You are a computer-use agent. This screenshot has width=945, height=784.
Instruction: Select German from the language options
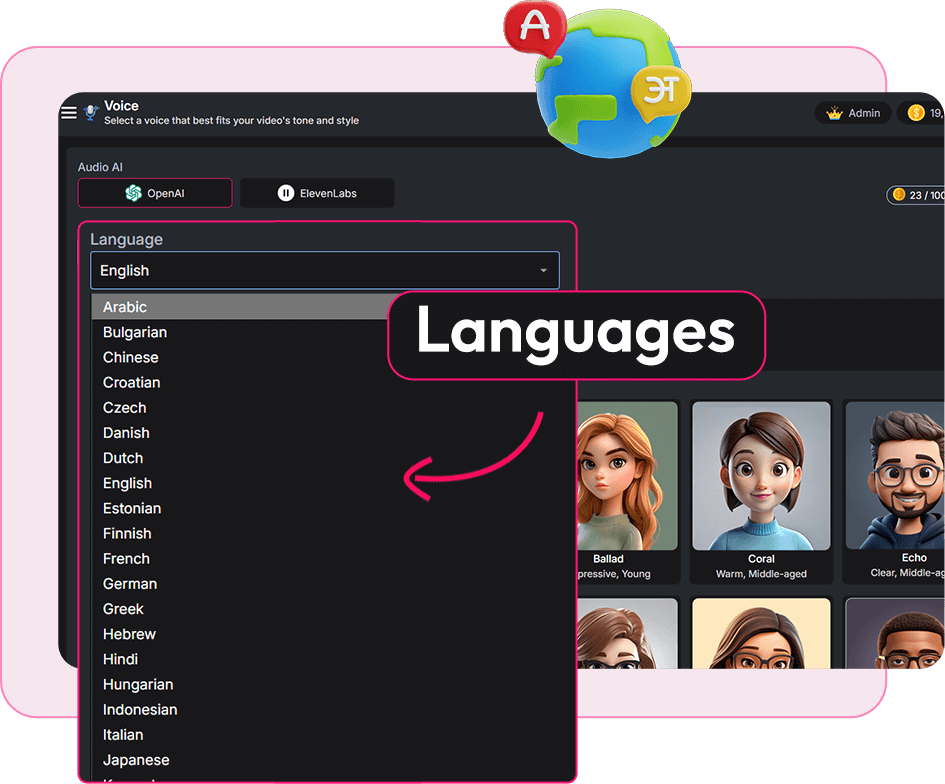click(x=130, y=584)
